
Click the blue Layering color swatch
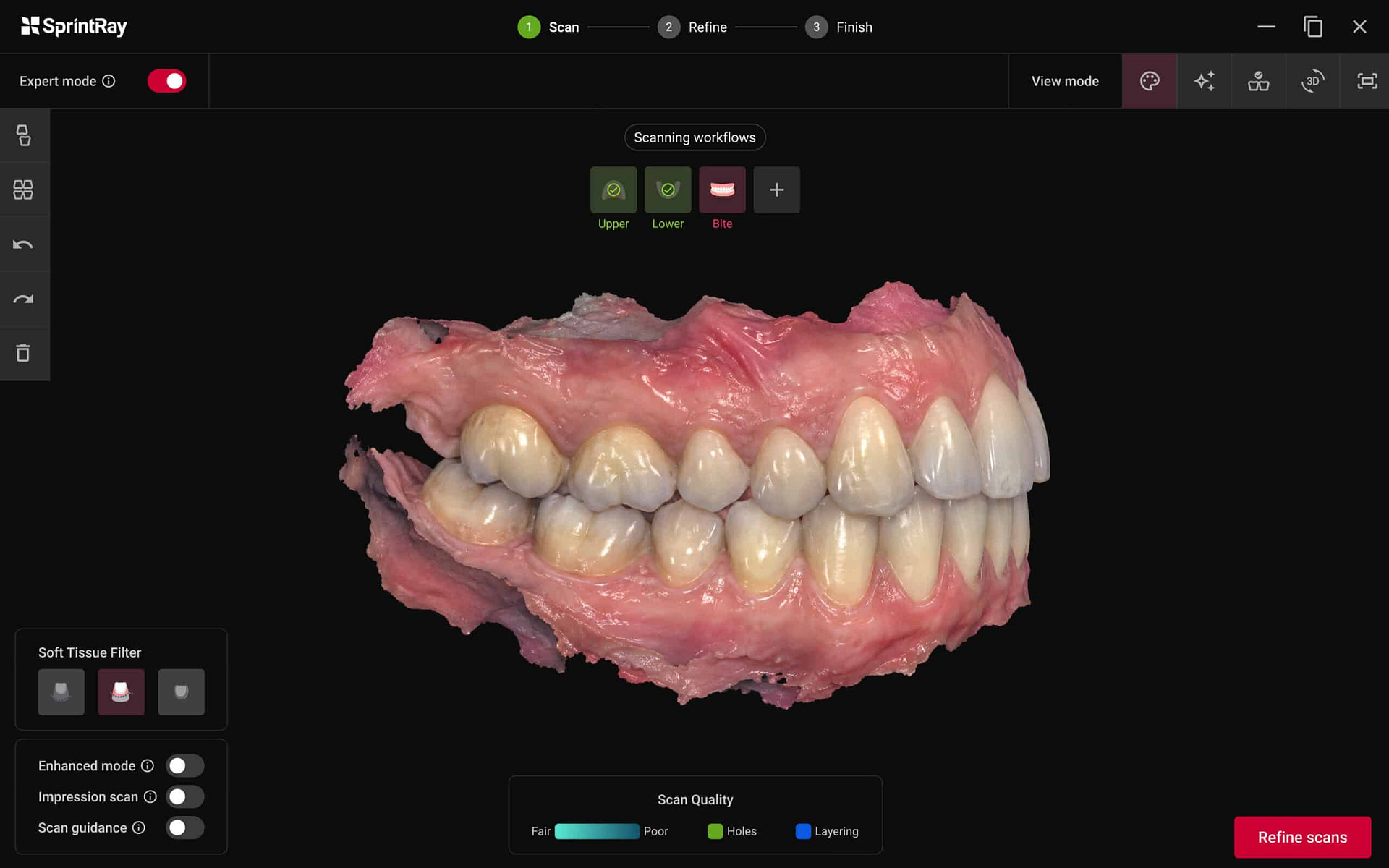click(x=803, y=831)
